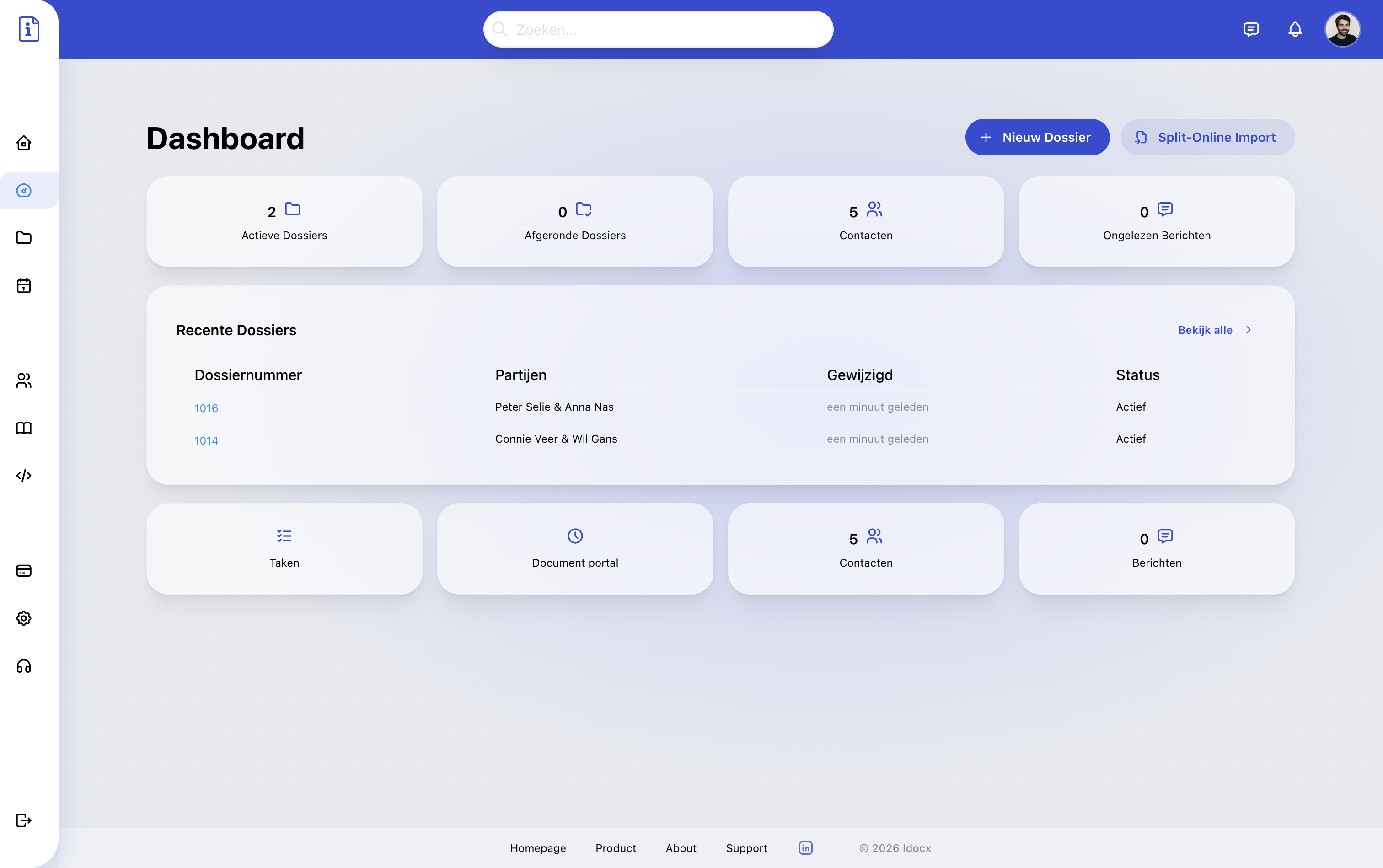Click the headphones support icon
Screen dimensions: 1383x868
point(23,666)
